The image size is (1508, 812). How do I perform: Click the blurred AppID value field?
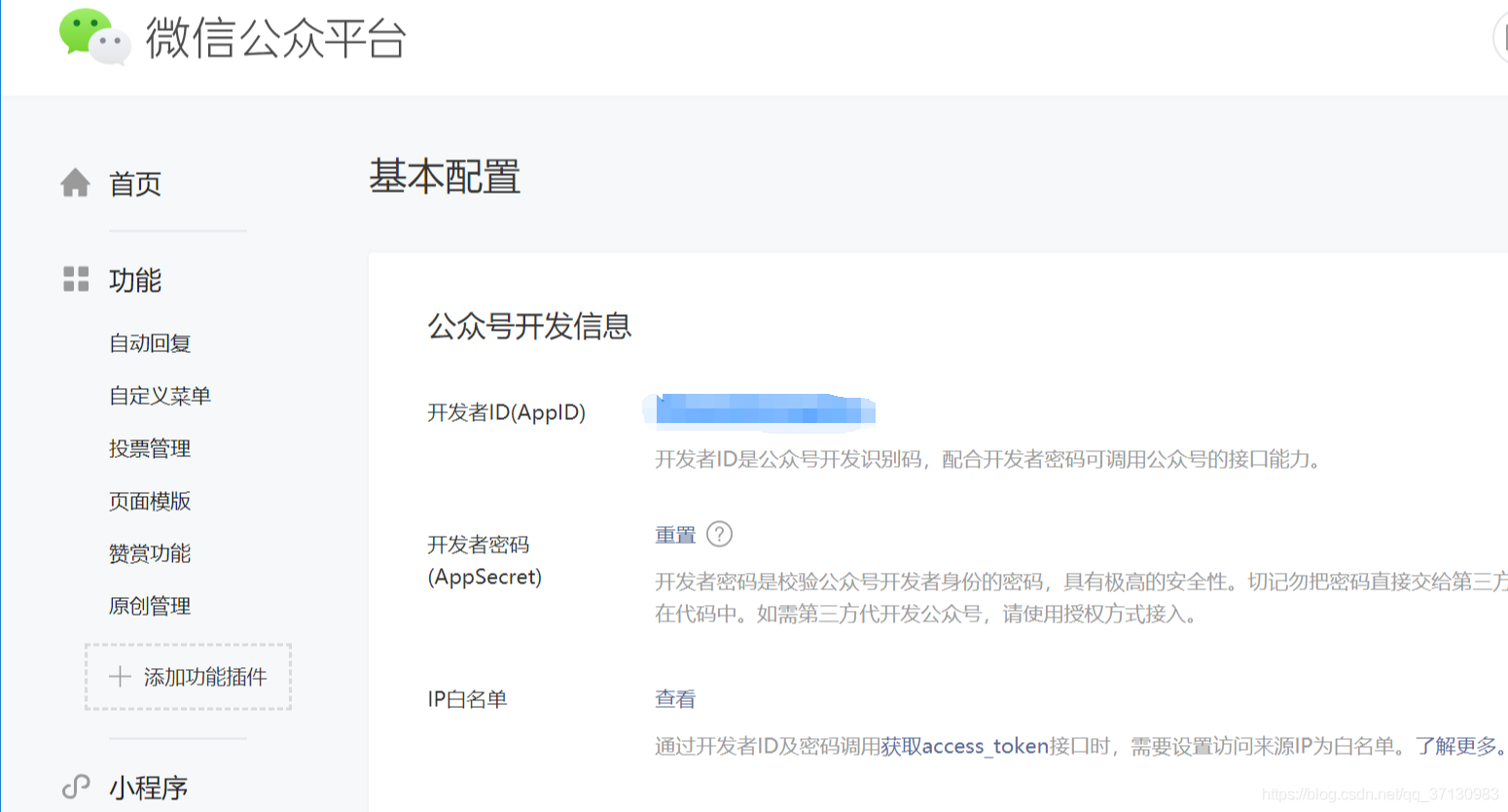click(759, 411)
